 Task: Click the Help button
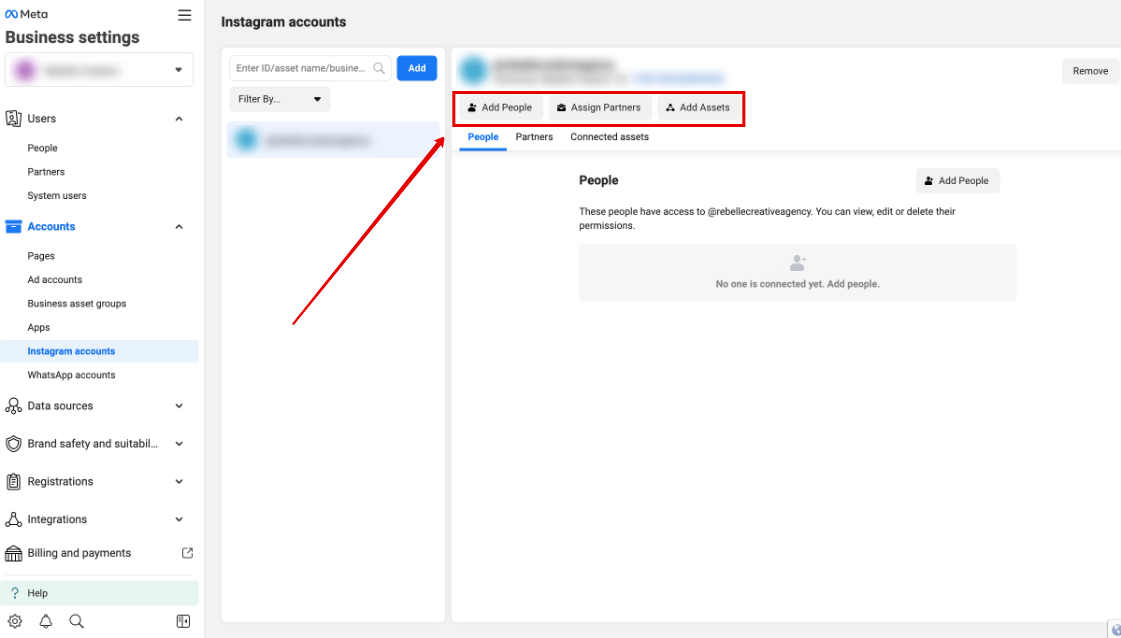(x=99, y=593)
